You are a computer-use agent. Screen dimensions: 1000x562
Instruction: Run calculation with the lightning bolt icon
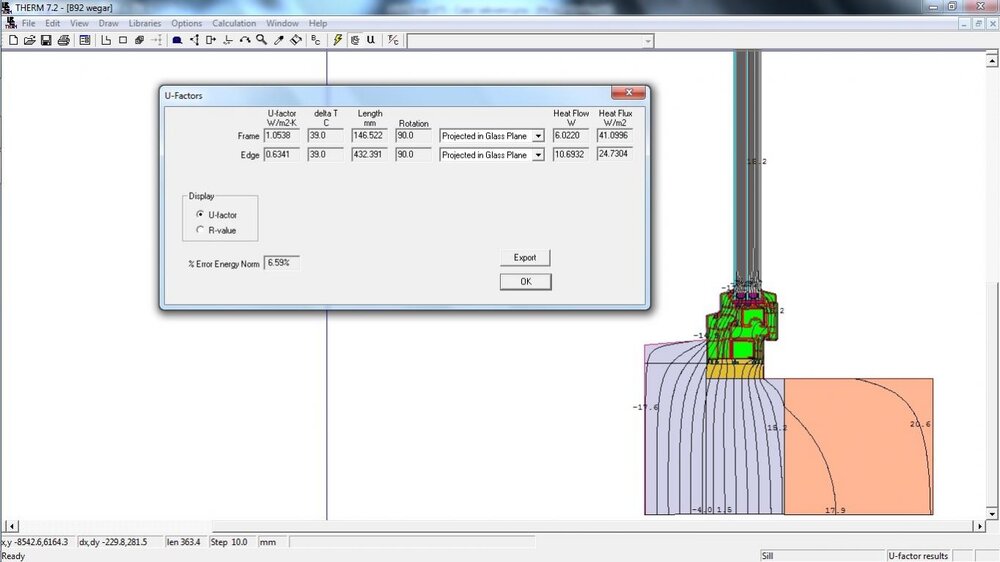pyautogui.click(x=338, y=40)
